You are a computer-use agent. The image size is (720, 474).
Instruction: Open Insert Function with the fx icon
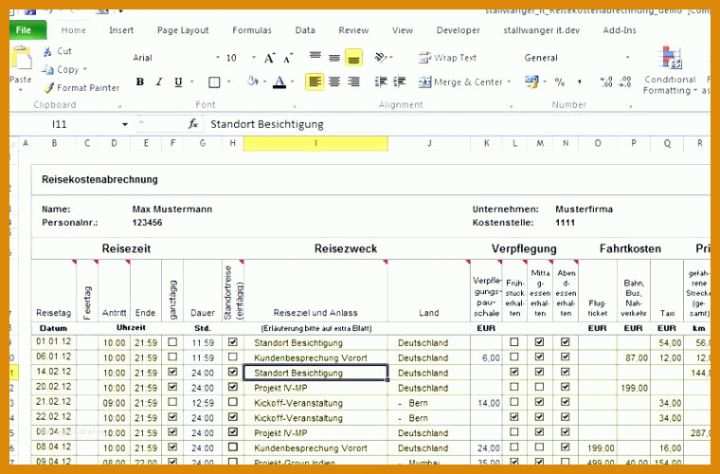click(x=193, y=124)
